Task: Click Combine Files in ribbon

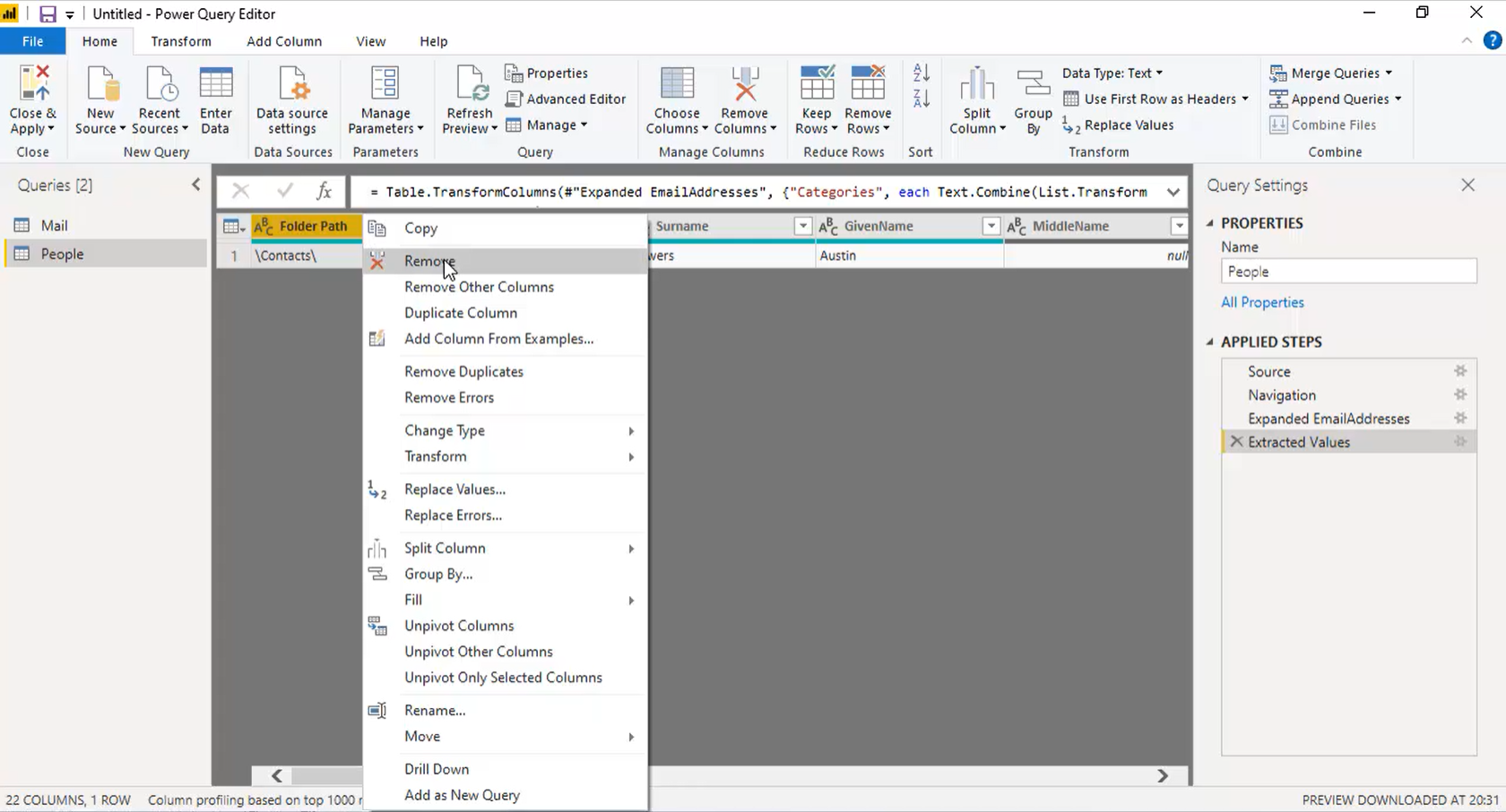Action: pos(1323,125)
